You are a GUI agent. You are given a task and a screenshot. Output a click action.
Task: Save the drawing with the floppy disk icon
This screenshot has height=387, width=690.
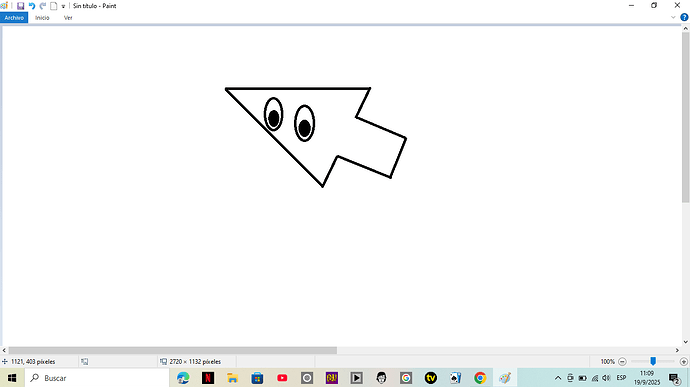tap(20, 6)
